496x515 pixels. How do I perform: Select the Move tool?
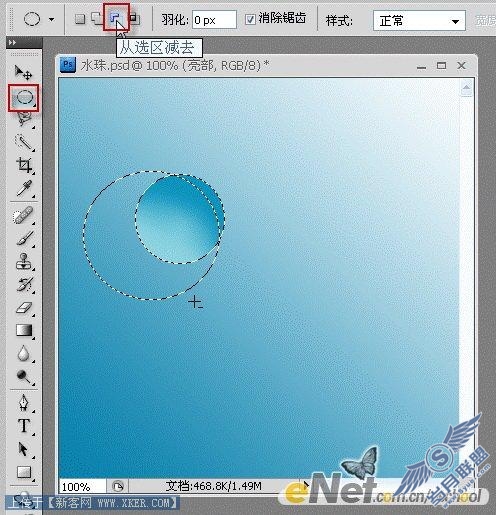tap(23, 72)
